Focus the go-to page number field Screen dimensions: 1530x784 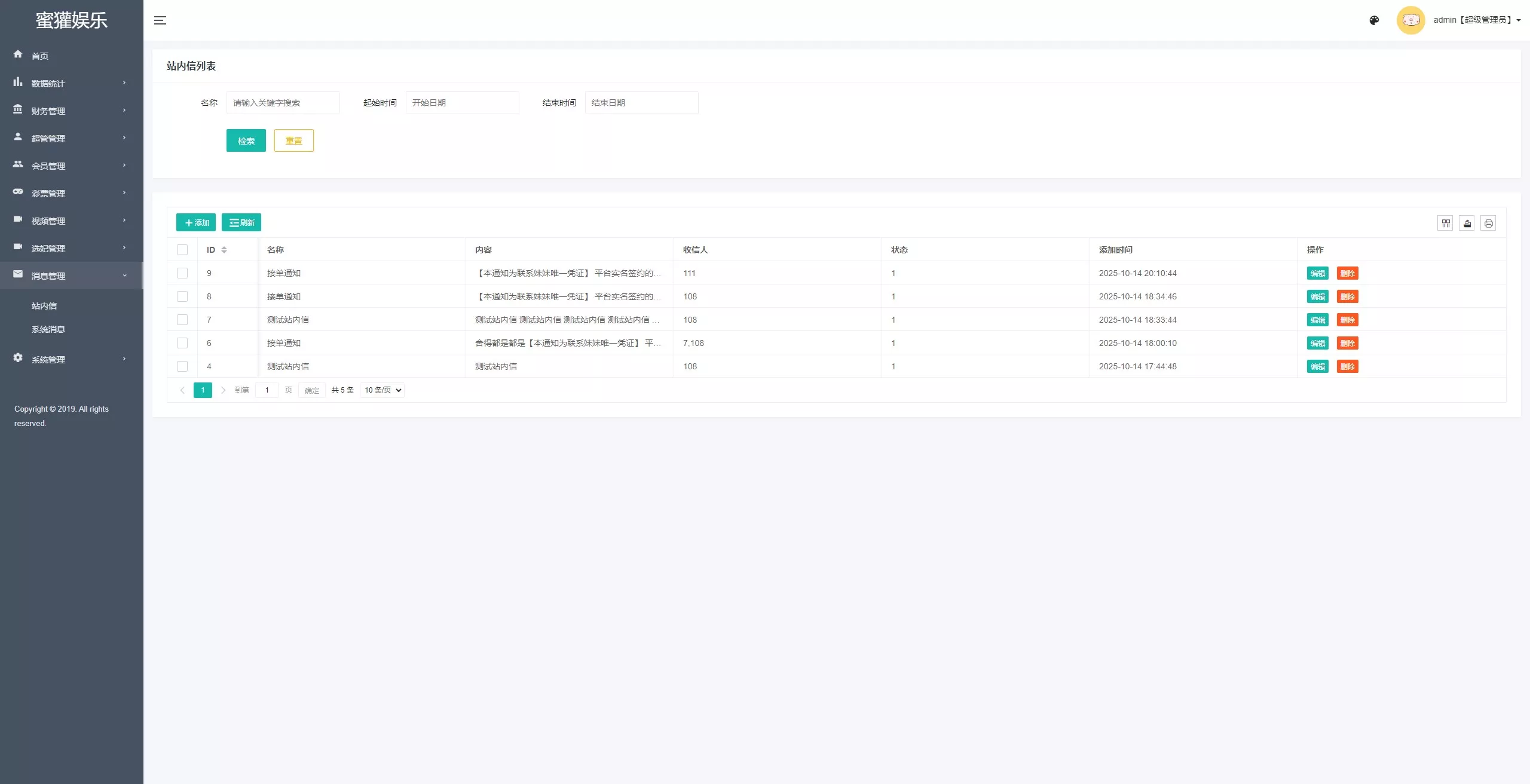coord(267,390)
